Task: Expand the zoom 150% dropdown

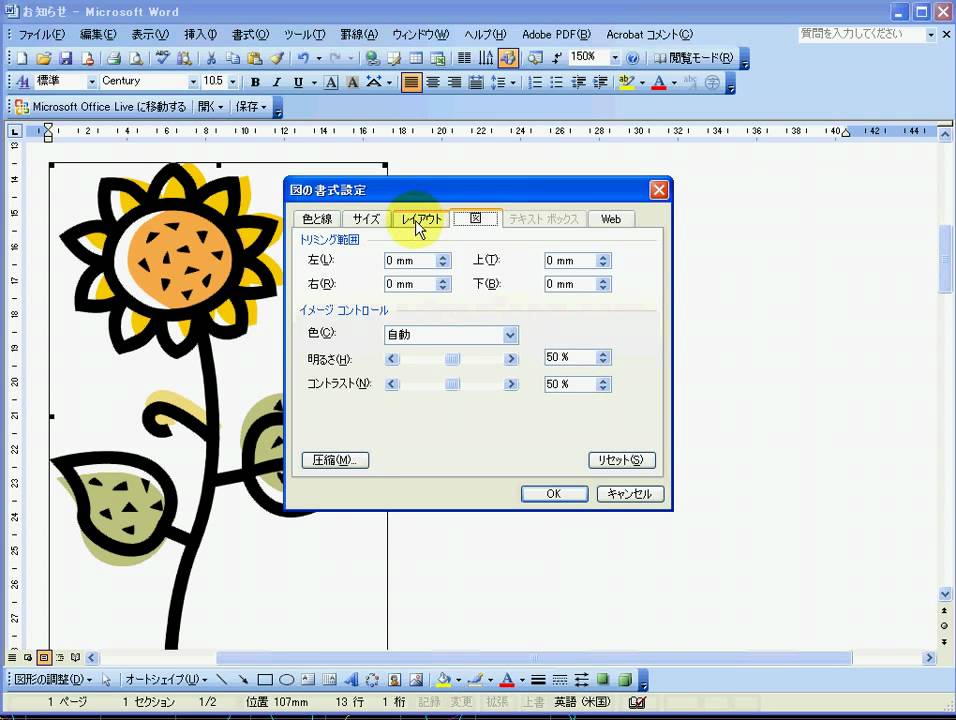Action: point(614,58)
